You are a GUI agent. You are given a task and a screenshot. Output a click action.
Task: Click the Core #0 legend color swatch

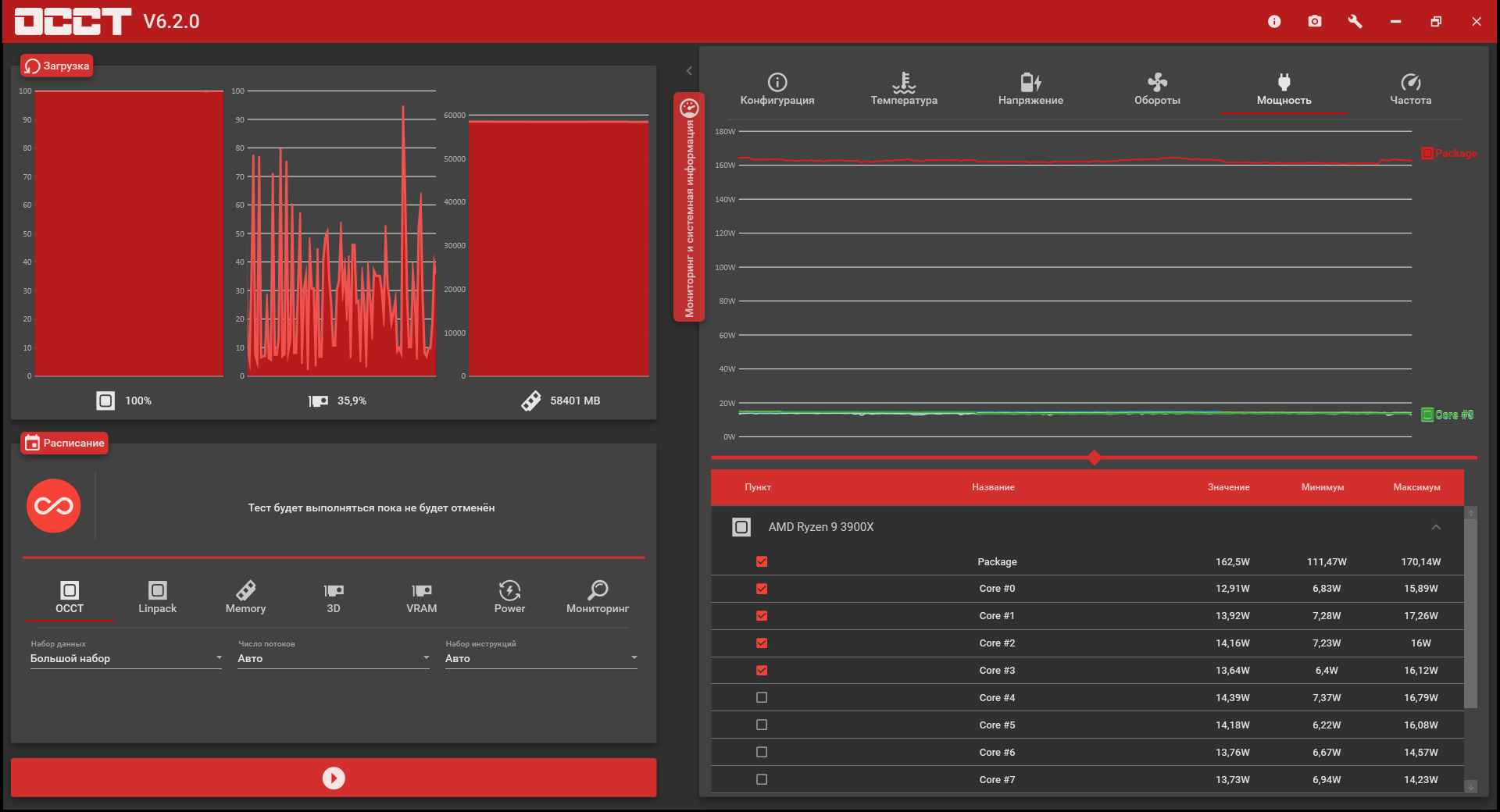point(1427,415)
